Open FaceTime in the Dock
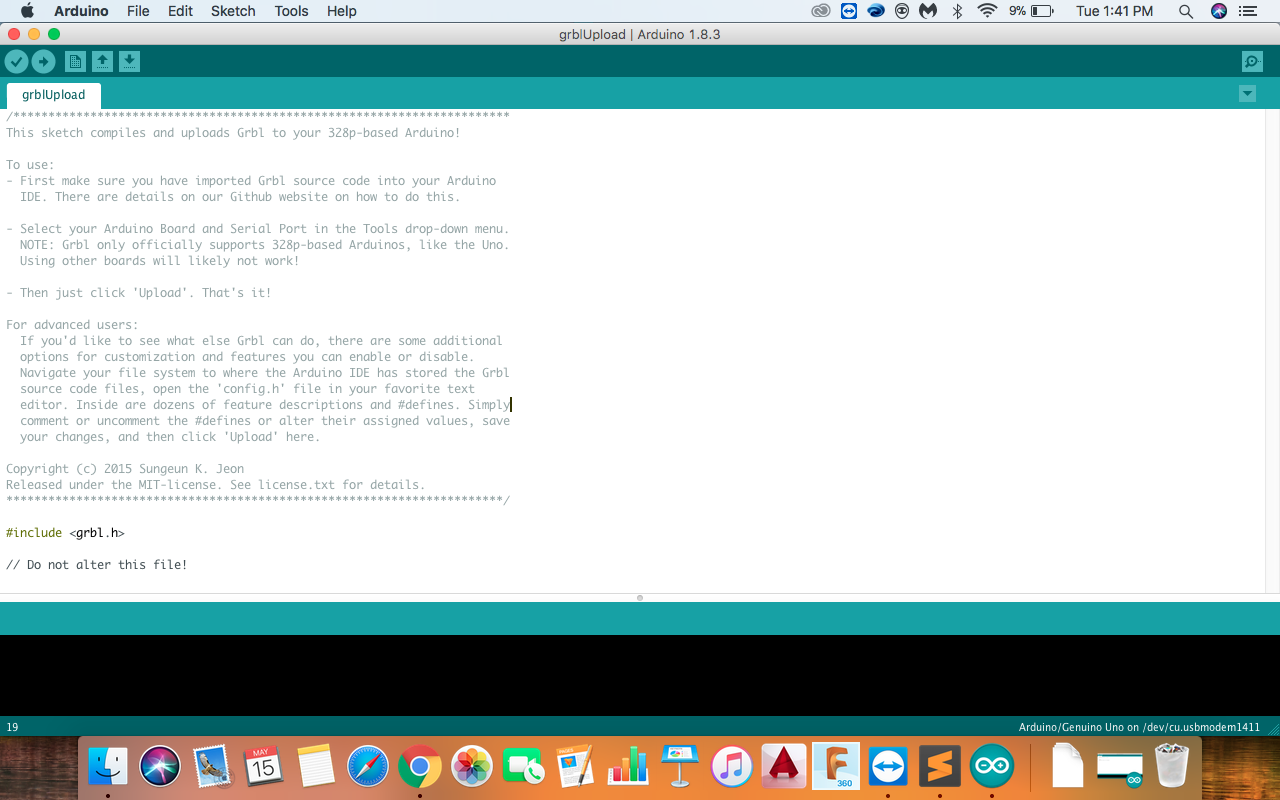The width and height of the screenshot is (1280, 800). click(524, 767)
